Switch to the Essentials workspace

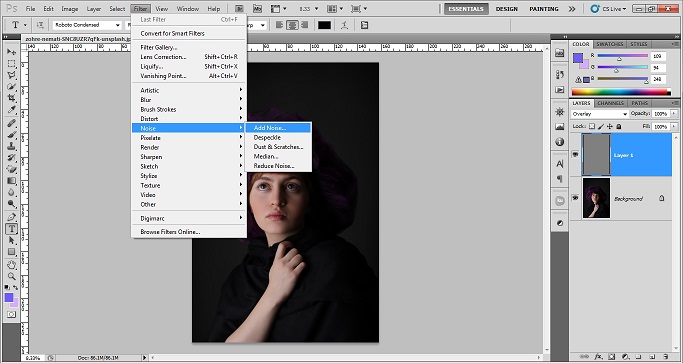(466, 9)
